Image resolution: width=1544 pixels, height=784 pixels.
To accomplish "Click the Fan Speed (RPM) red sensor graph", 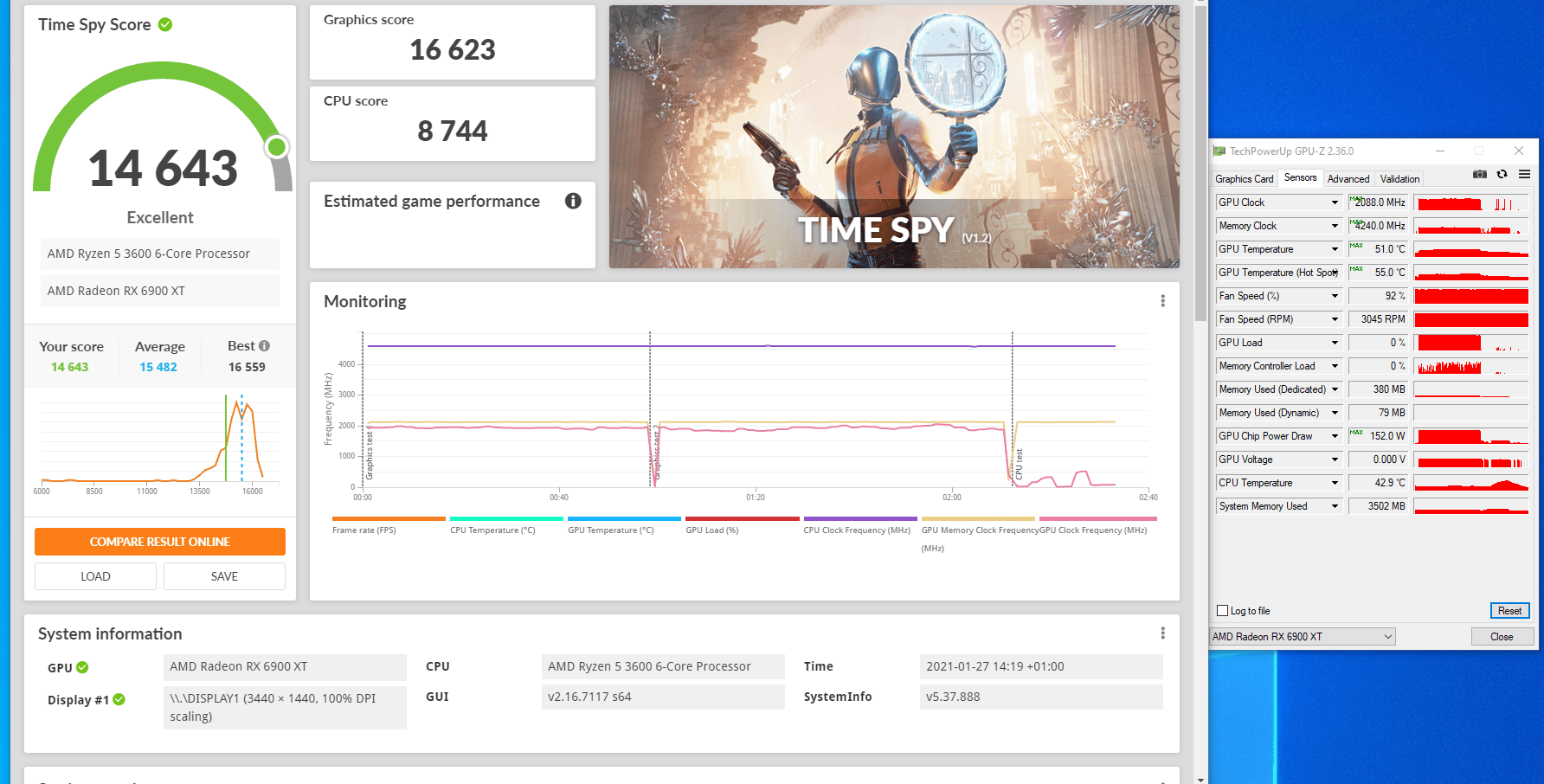I will (1471, 319).
